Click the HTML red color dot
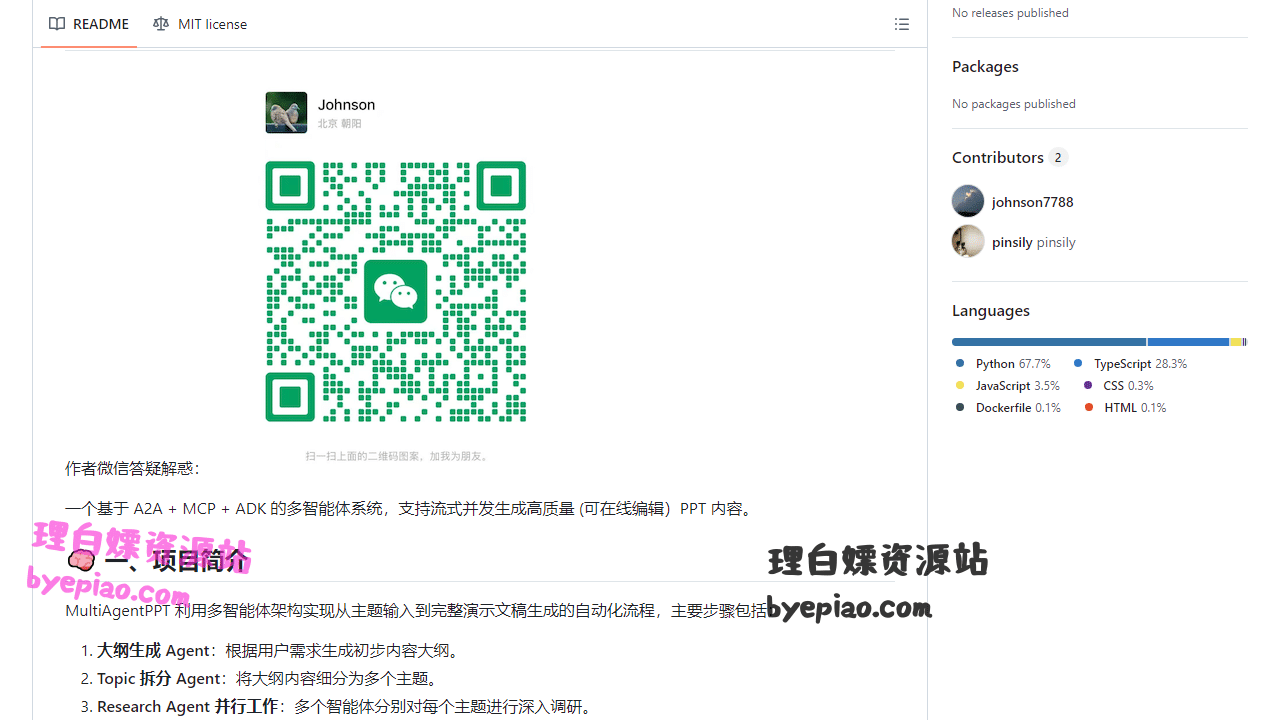1280x720 pixels. coord(1089,408)
